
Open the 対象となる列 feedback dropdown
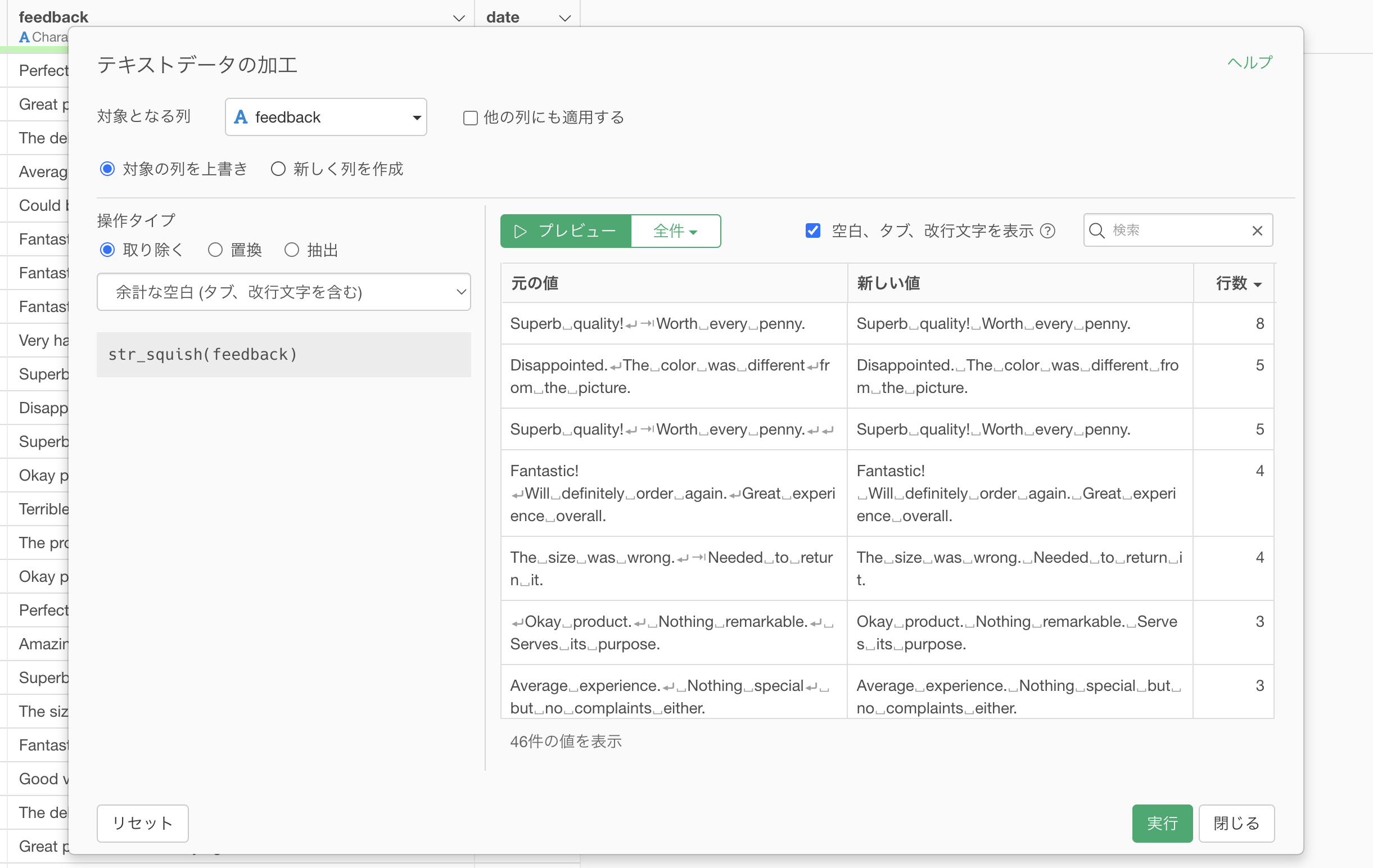tap(326, 117)
